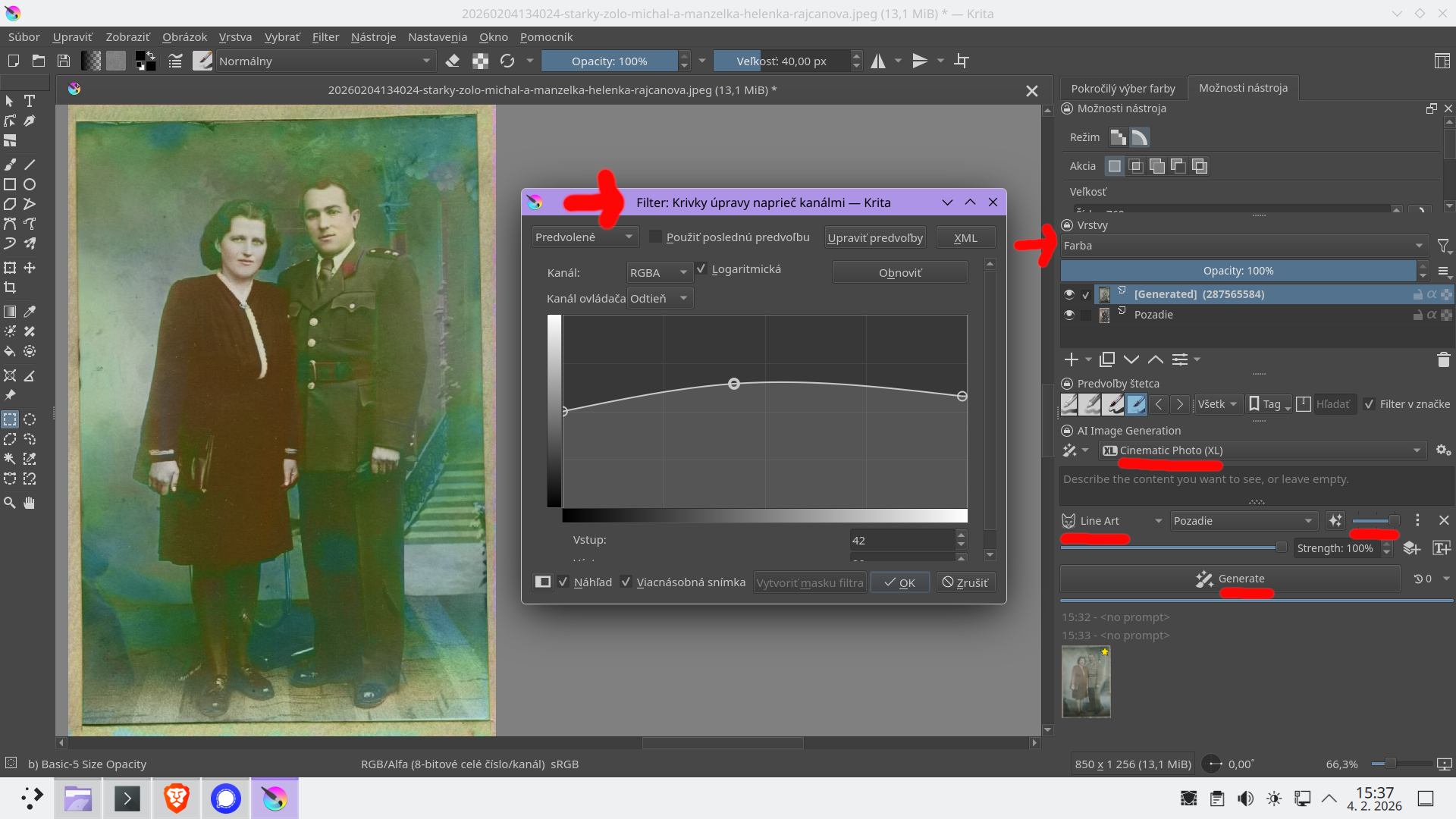Screen dimensions: 1456x819
Task: Toggle the Náhľad preview checkbox
Action: pos(563,582)
